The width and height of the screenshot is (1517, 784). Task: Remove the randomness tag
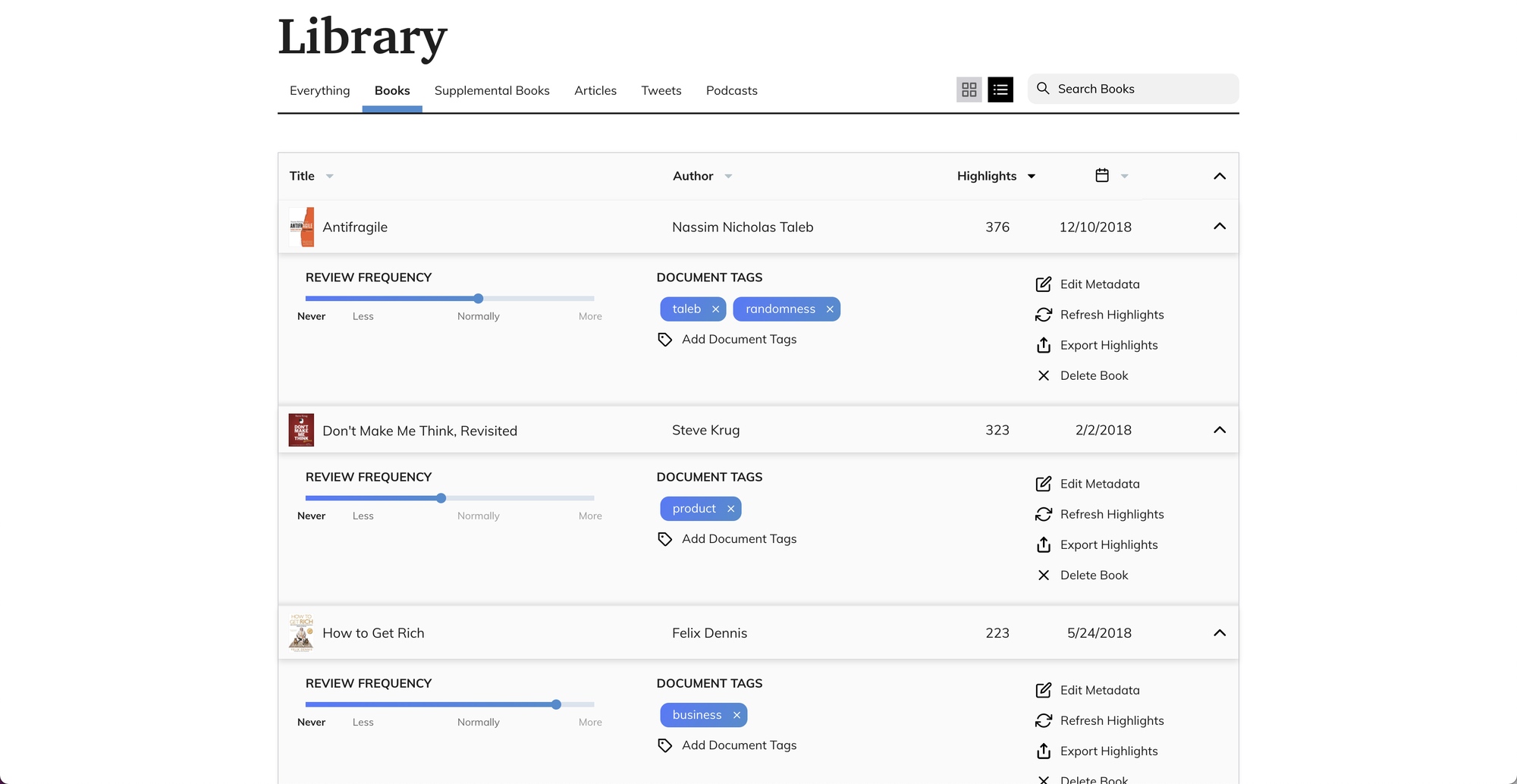point(830,309)
